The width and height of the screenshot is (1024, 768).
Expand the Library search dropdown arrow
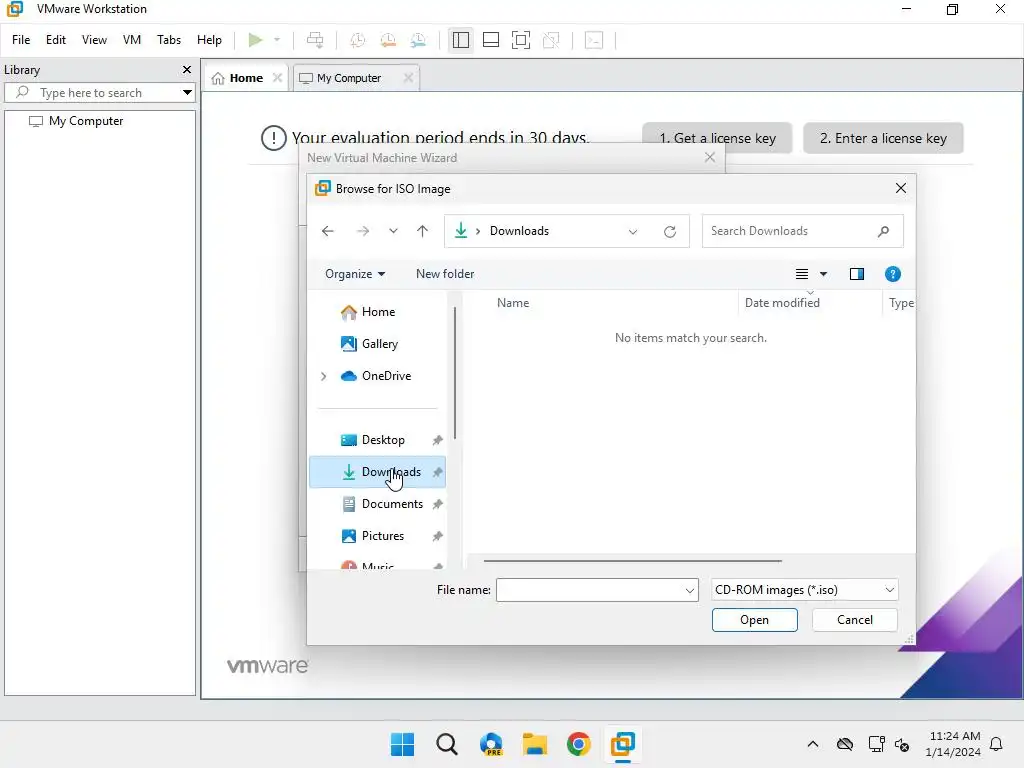tap(187, 93)
